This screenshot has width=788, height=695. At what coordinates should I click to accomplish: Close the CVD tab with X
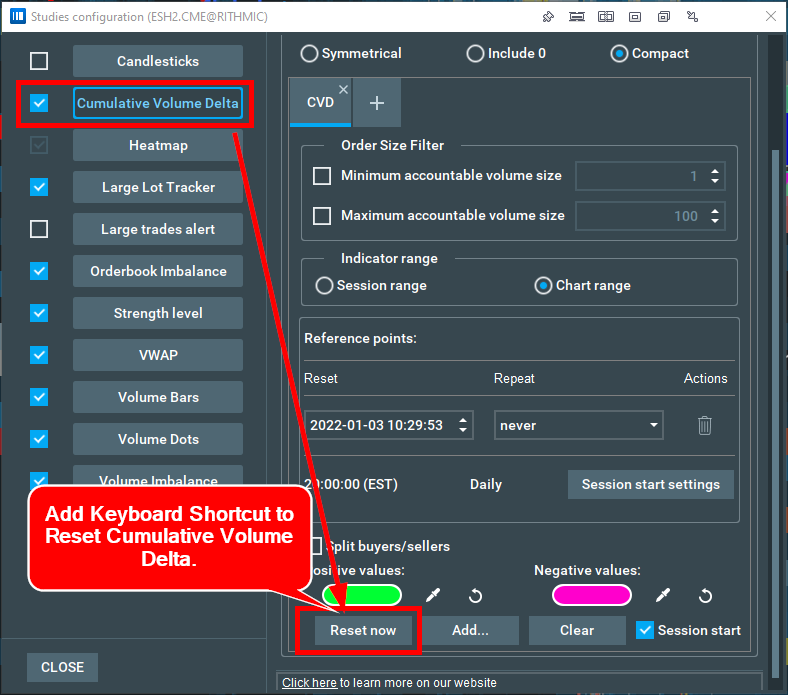pos(343,90)
